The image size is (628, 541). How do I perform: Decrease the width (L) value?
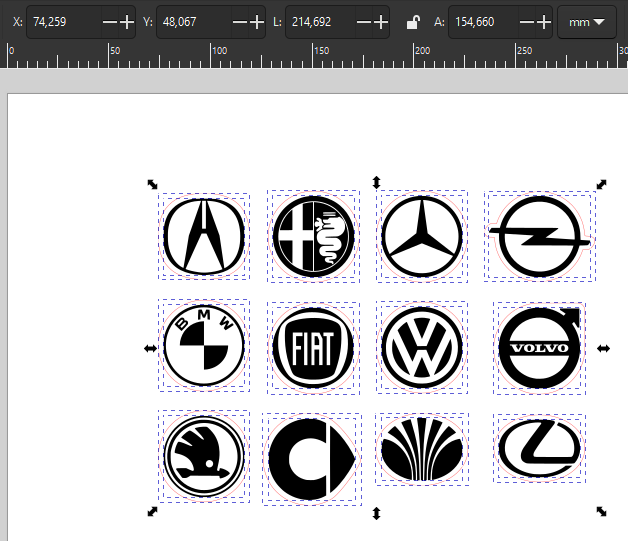pos(364,22)
